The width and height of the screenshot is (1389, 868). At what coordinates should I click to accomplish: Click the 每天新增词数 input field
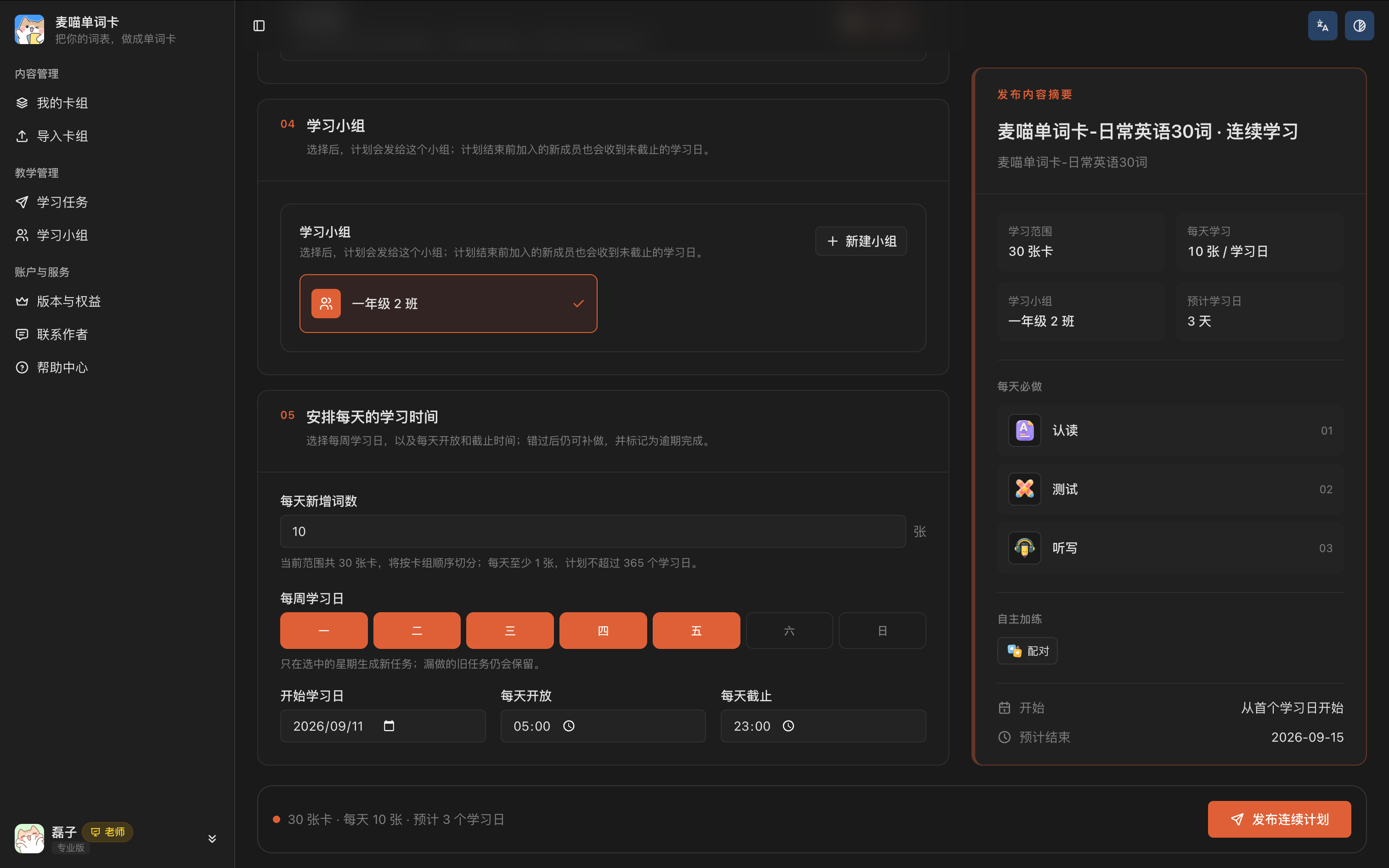tap(593, 532)
